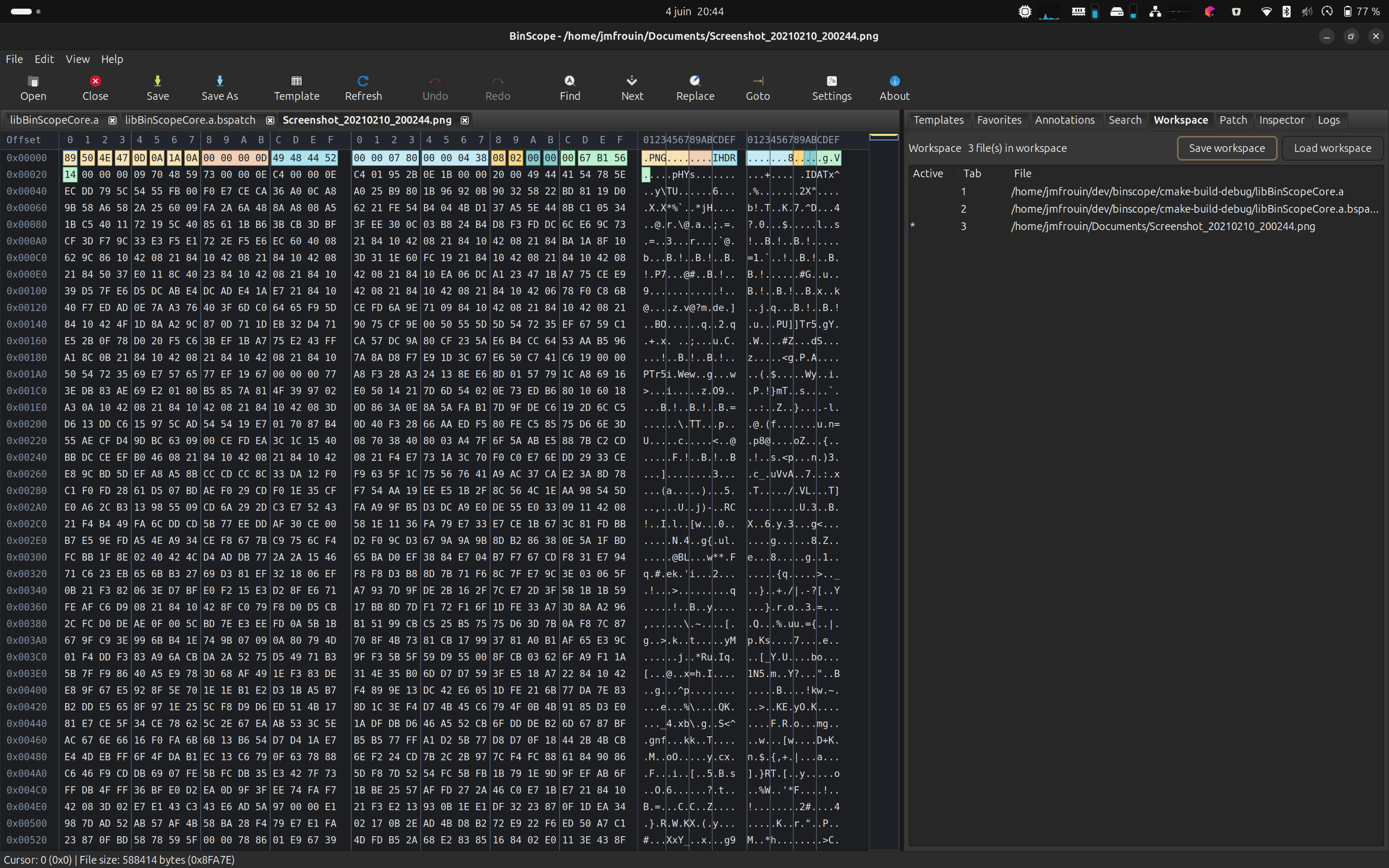Click the offset label 0x00520
Screen dimensions: 1389x868
click(27, 840)
